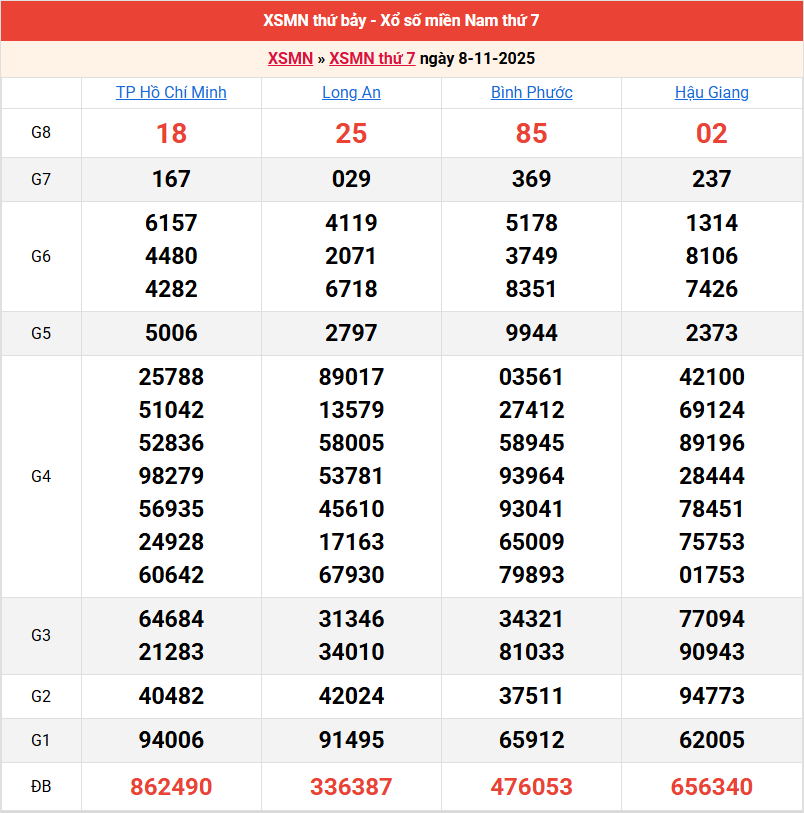Viewport: 804px width, 813px height.
Task: Open the TP Hồ Chí Minh province link
Action: pyautogui.click(x=171, y=93)
